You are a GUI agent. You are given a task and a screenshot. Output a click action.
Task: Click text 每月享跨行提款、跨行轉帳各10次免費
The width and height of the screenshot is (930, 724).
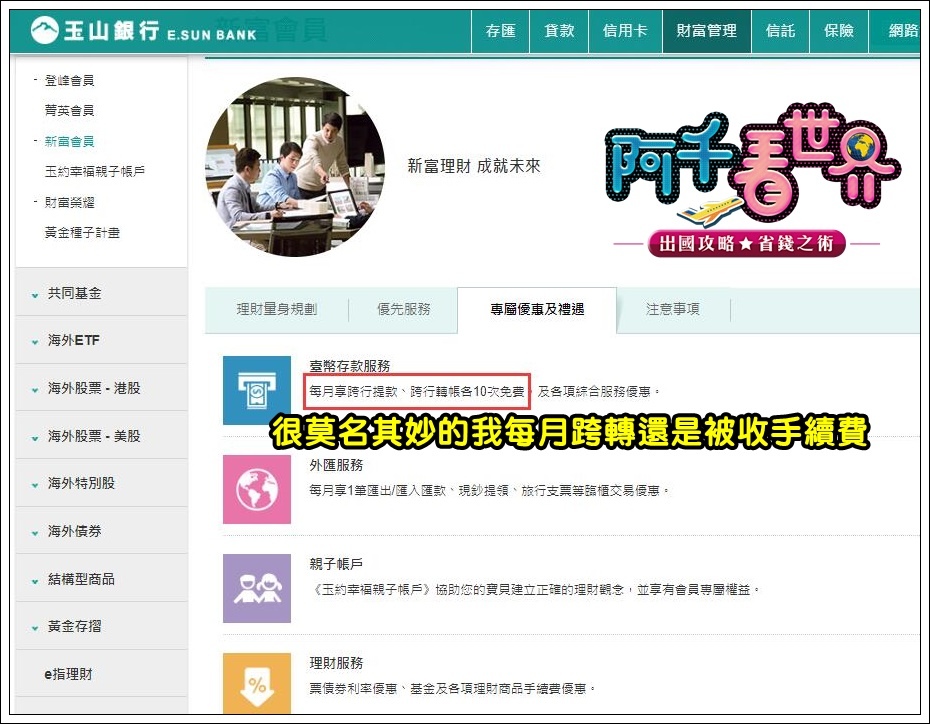pos(416,391)
